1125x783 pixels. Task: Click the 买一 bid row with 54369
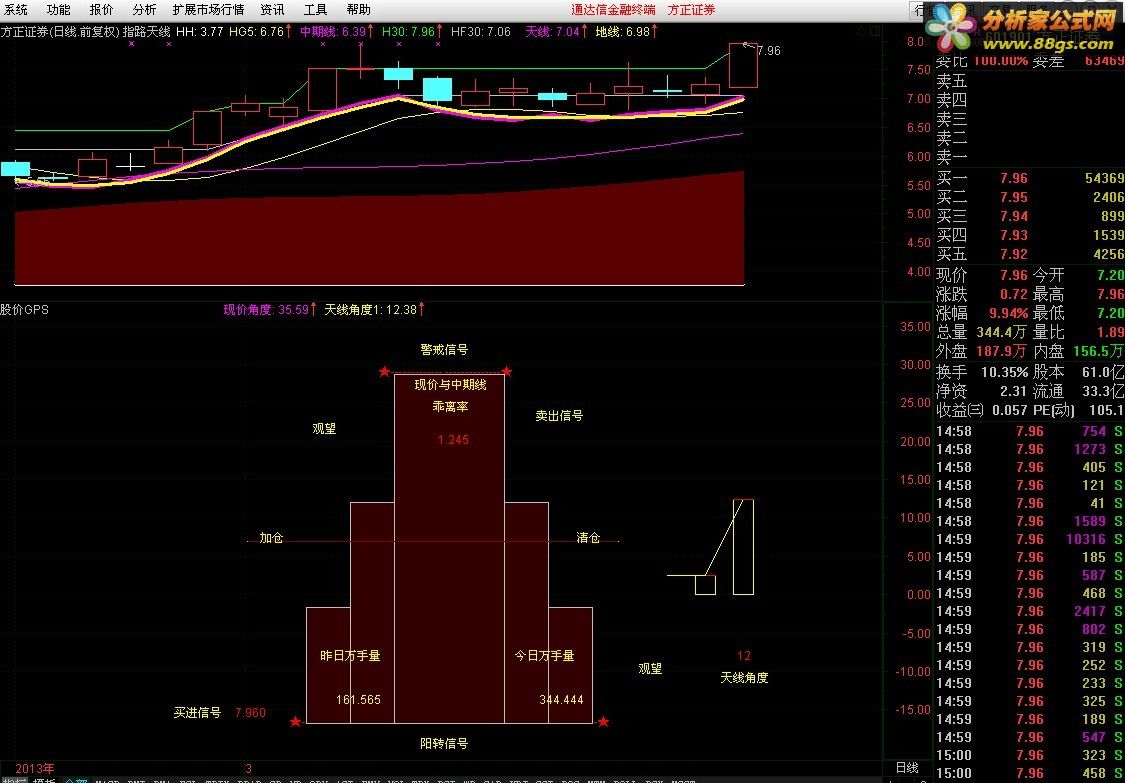pyautogui.click(x=1030, y=178)
